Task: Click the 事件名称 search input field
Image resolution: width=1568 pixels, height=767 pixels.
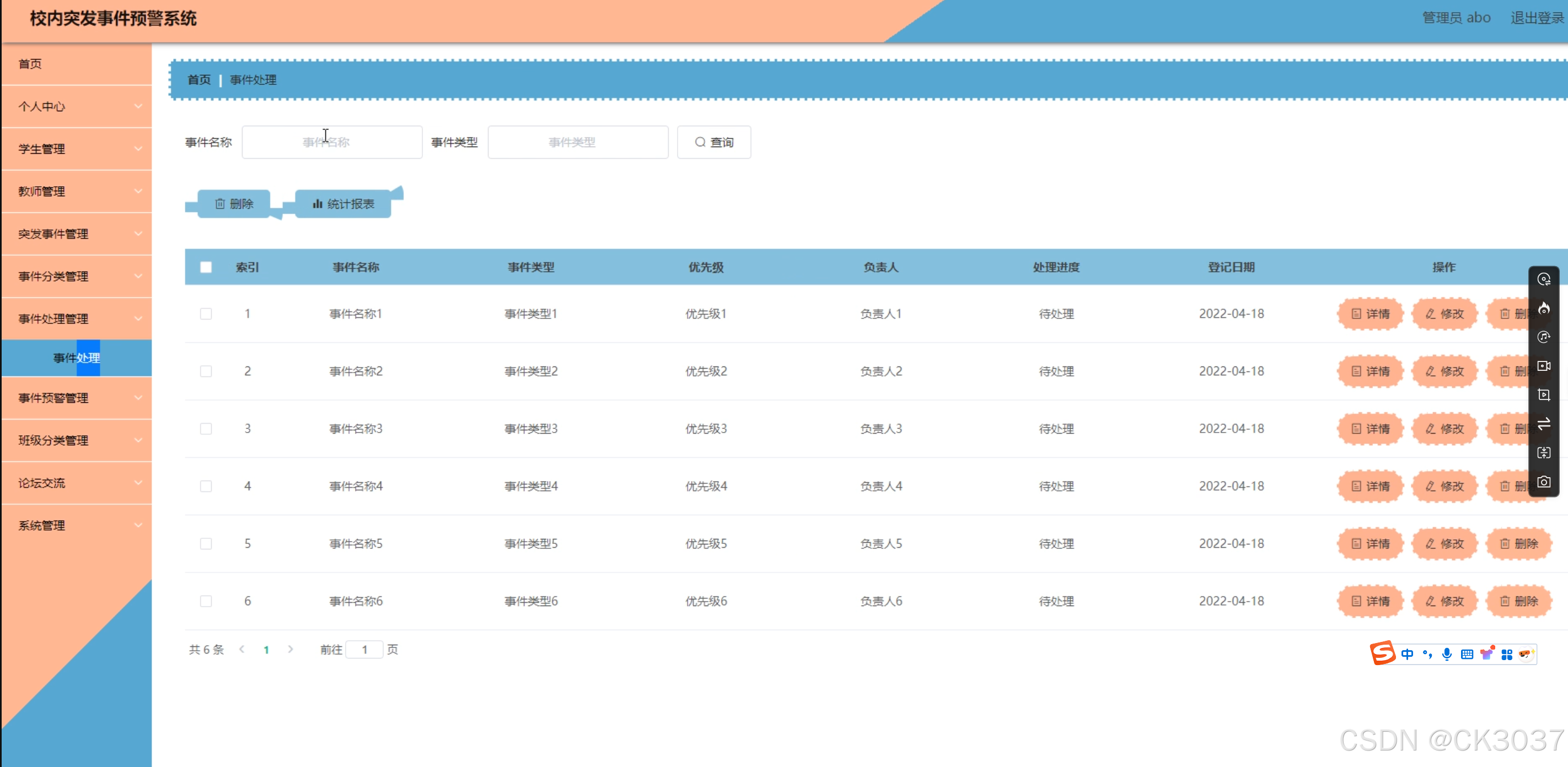Action: coord(332,142)
